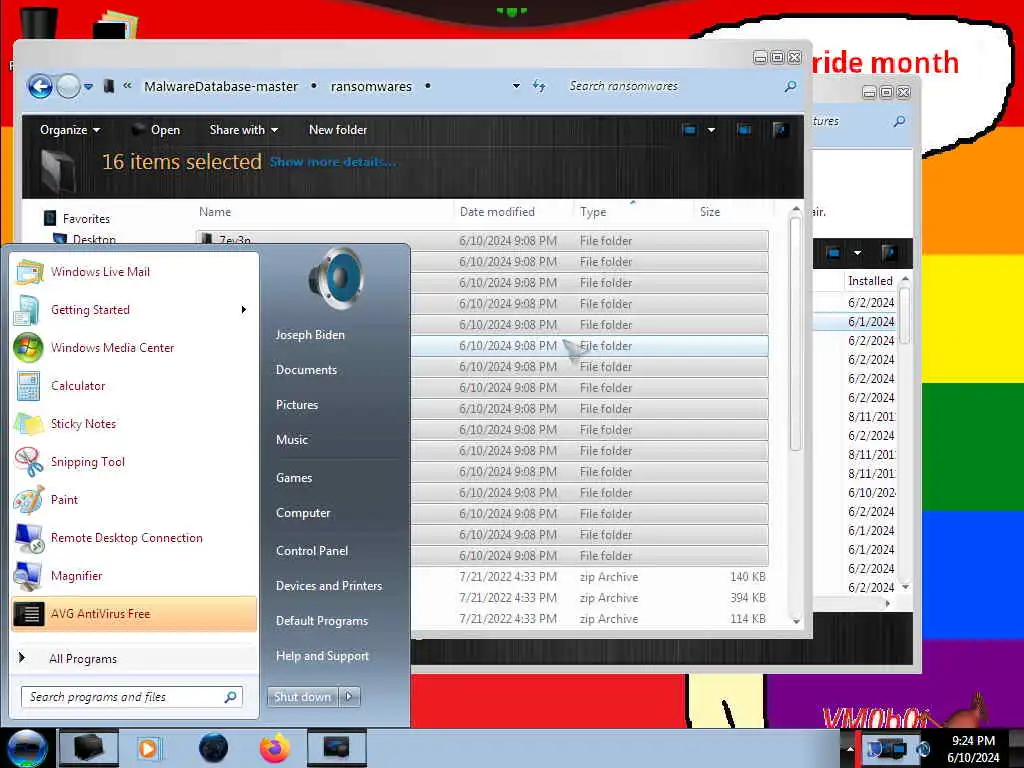Open Default Programs entry
The image size is (1024, 768).
tap(321, 621)
